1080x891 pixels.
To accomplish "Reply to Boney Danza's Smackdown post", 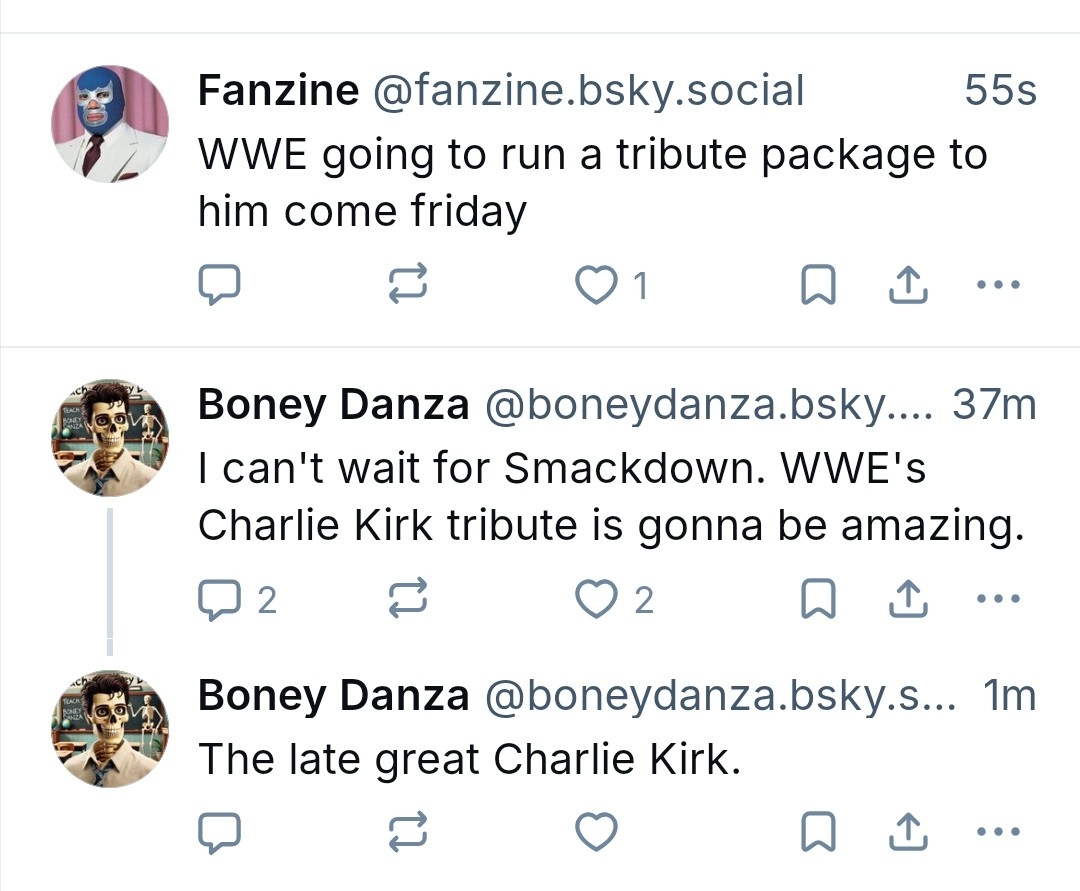I will [218, 599].
